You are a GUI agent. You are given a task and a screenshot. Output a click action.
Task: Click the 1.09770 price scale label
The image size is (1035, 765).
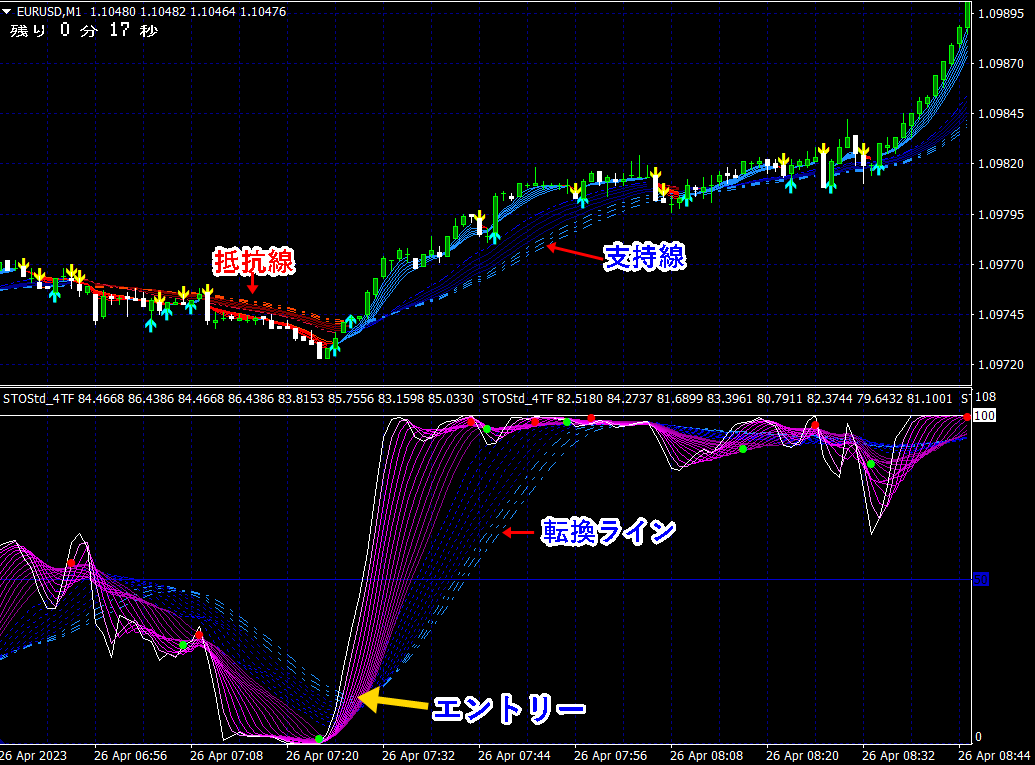[1001, 265]
